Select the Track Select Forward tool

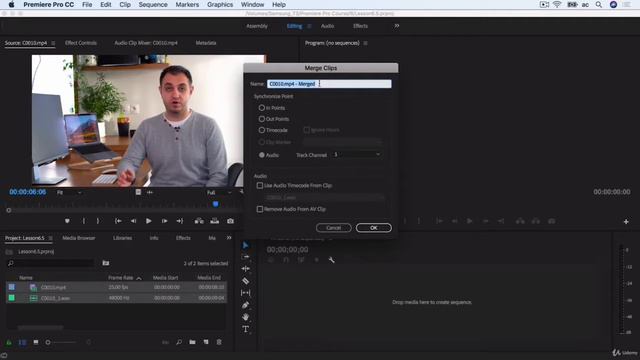tap(246, 257)
